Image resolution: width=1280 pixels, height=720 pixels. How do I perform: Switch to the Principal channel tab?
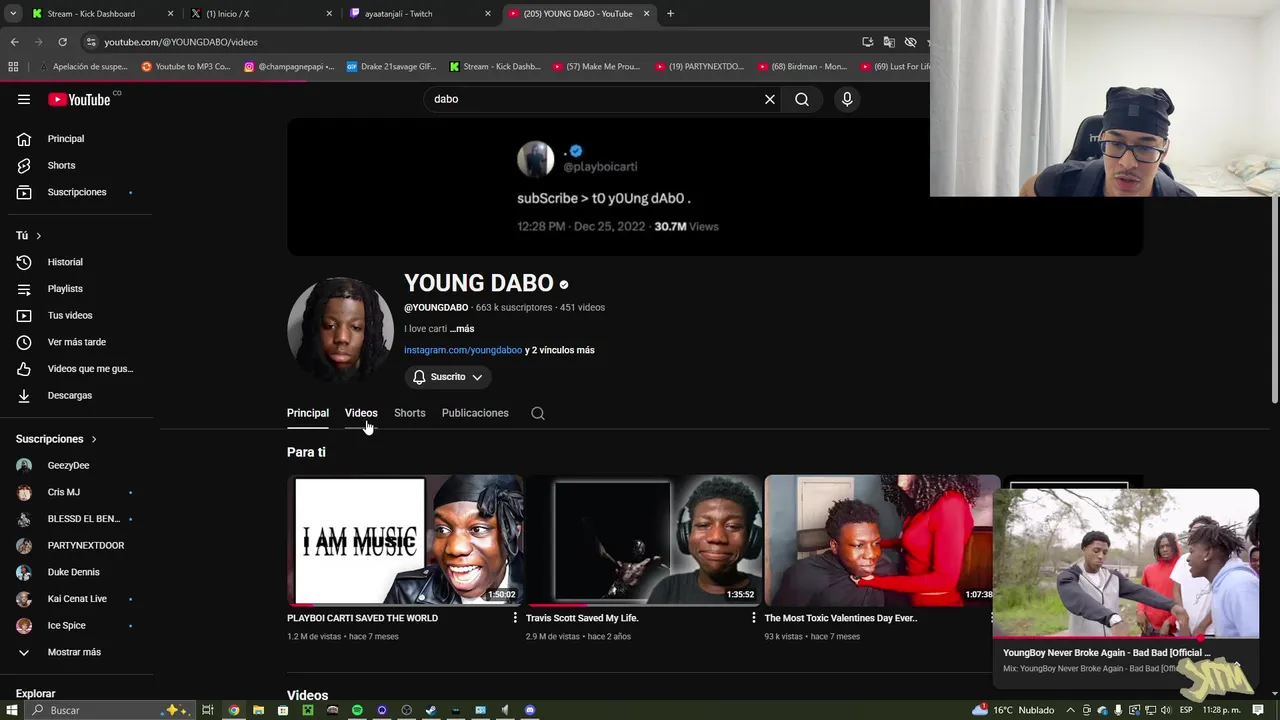pyautogui.click(x=308, y=413)
